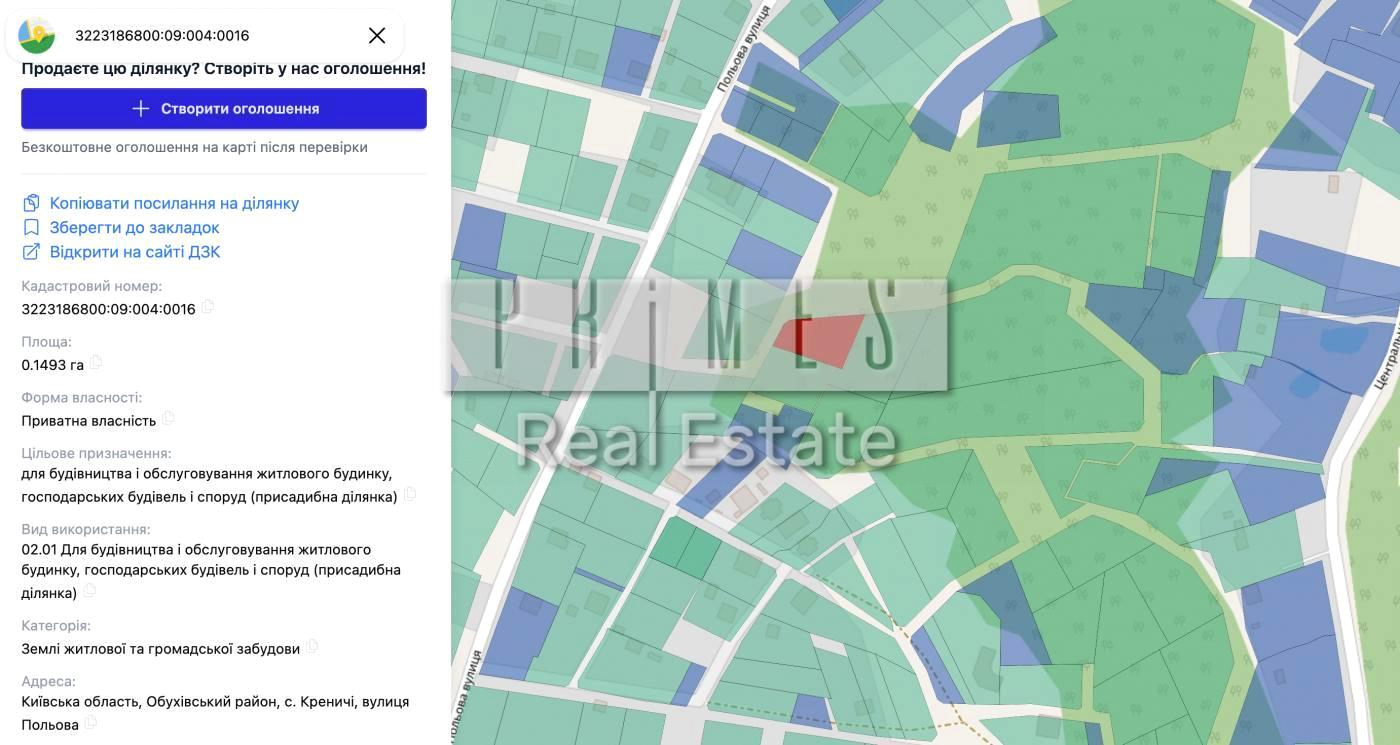Copy 'Приватна власність' using its copy icon
The width and height of the screenshot is (1400, 745).
click(x=168, y=418)
